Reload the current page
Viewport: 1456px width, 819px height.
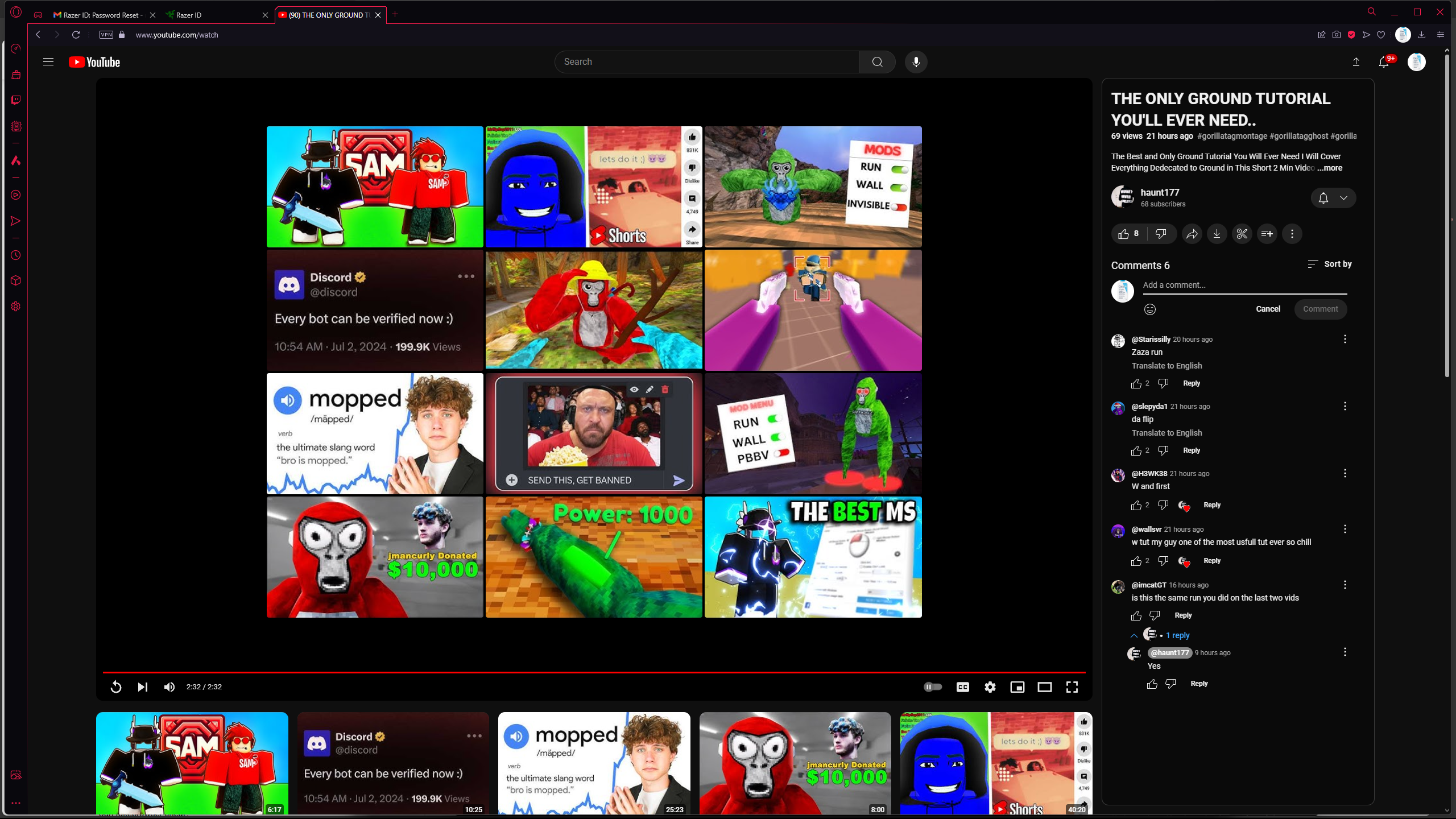coord(76,35)
